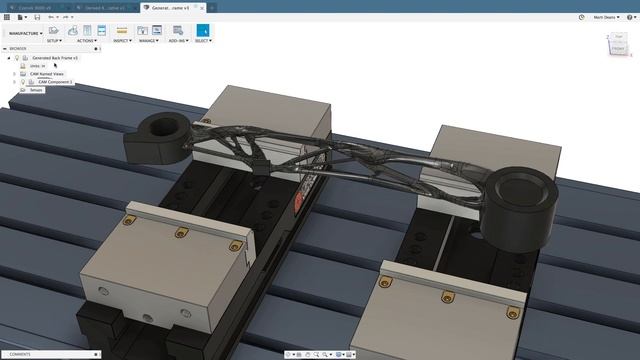The height and width of the screenshot is (360, 640).
Task: Add a new document tab
Action: (211, 8)
